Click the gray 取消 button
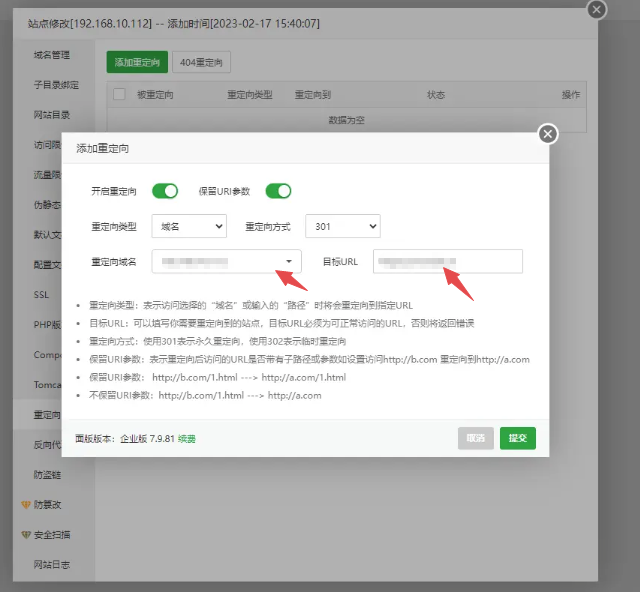This screenshot has height=592, width=640. (x=476, y=438)
